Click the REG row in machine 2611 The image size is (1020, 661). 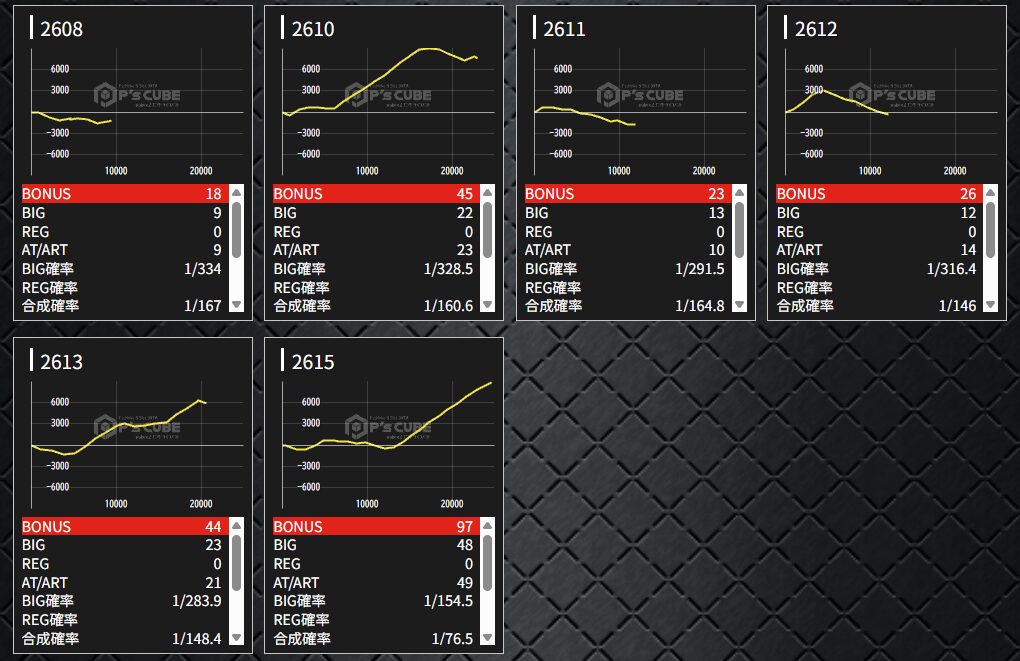point(628,232)
